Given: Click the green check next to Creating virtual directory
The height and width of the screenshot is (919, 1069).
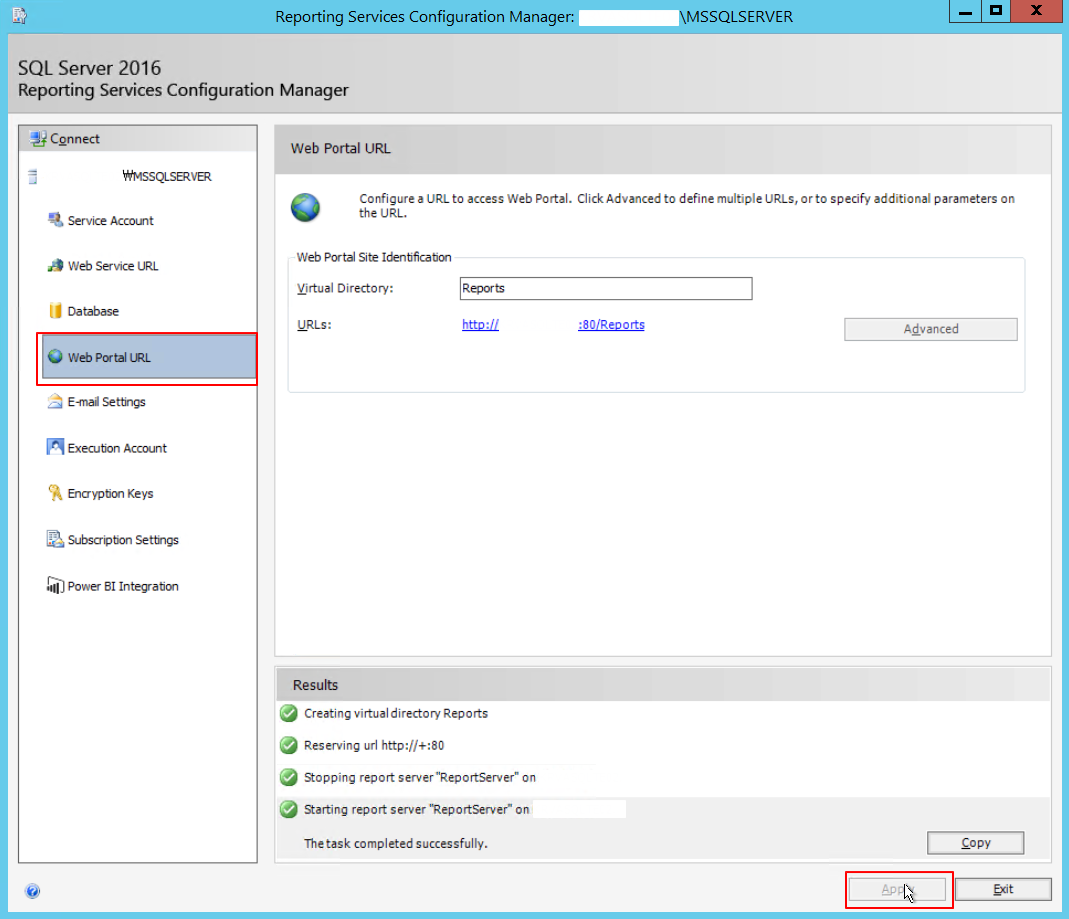Looking at the screenshot, I should (289, 713).
